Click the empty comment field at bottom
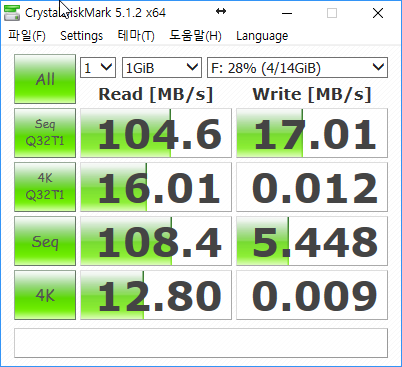This screenshot has width=402, height=367. click(x=201, y=343)
